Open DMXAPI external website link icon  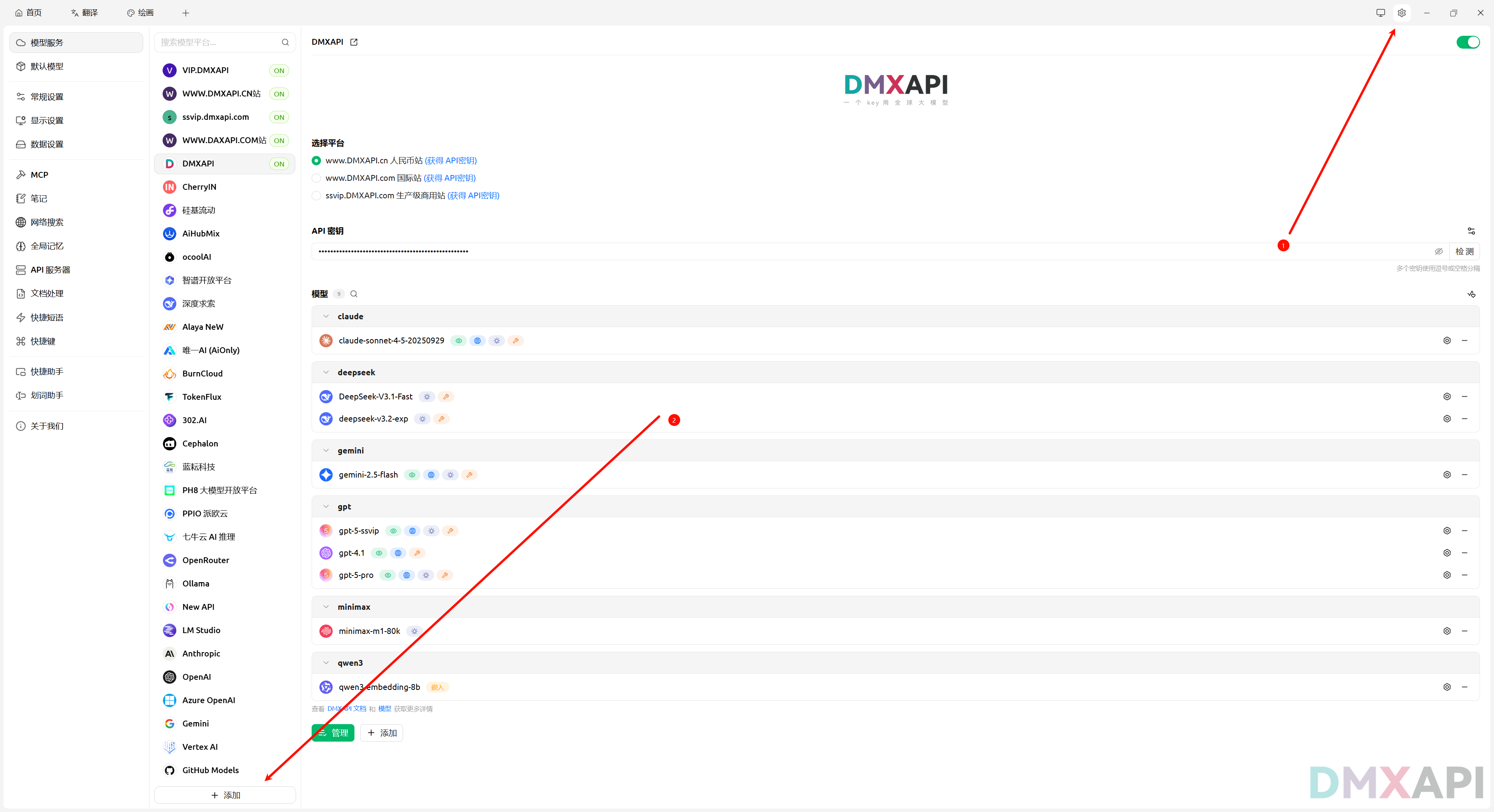click(354, 42)
